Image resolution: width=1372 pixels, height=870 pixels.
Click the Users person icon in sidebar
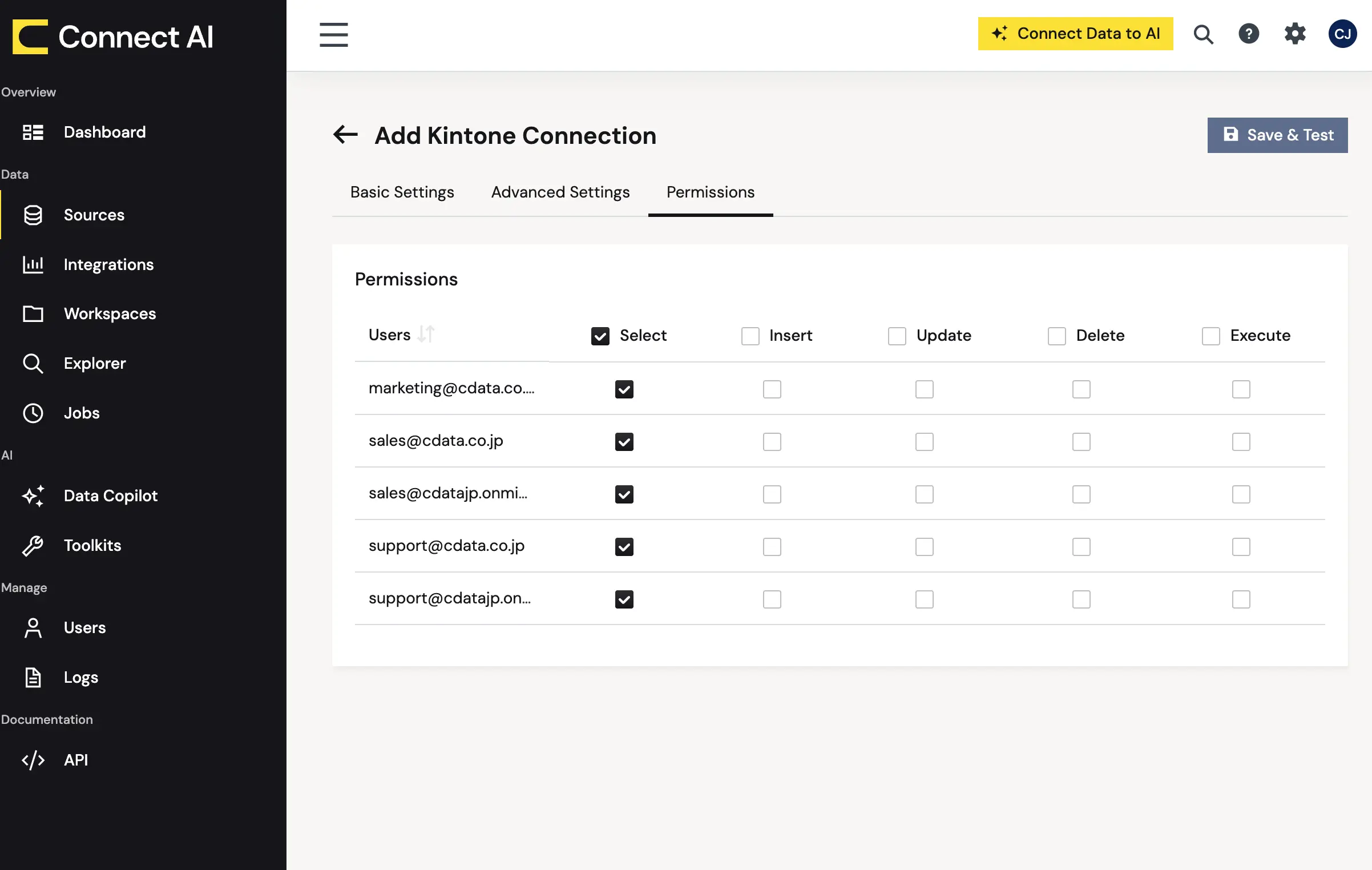pos(33,627)
